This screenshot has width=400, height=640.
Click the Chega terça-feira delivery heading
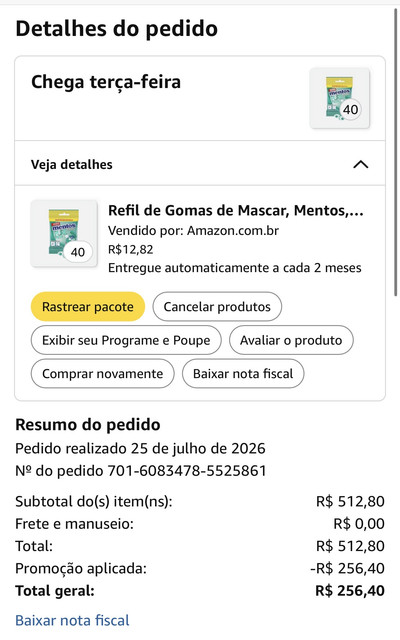(106, 82)
